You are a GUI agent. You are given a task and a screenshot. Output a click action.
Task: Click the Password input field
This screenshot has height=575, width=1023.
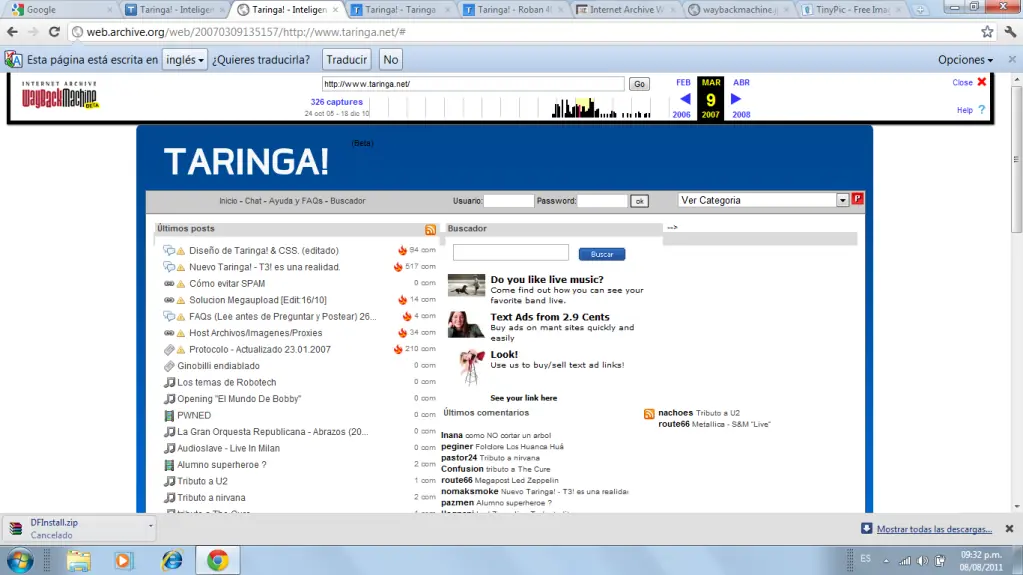(x=602, y=201)
